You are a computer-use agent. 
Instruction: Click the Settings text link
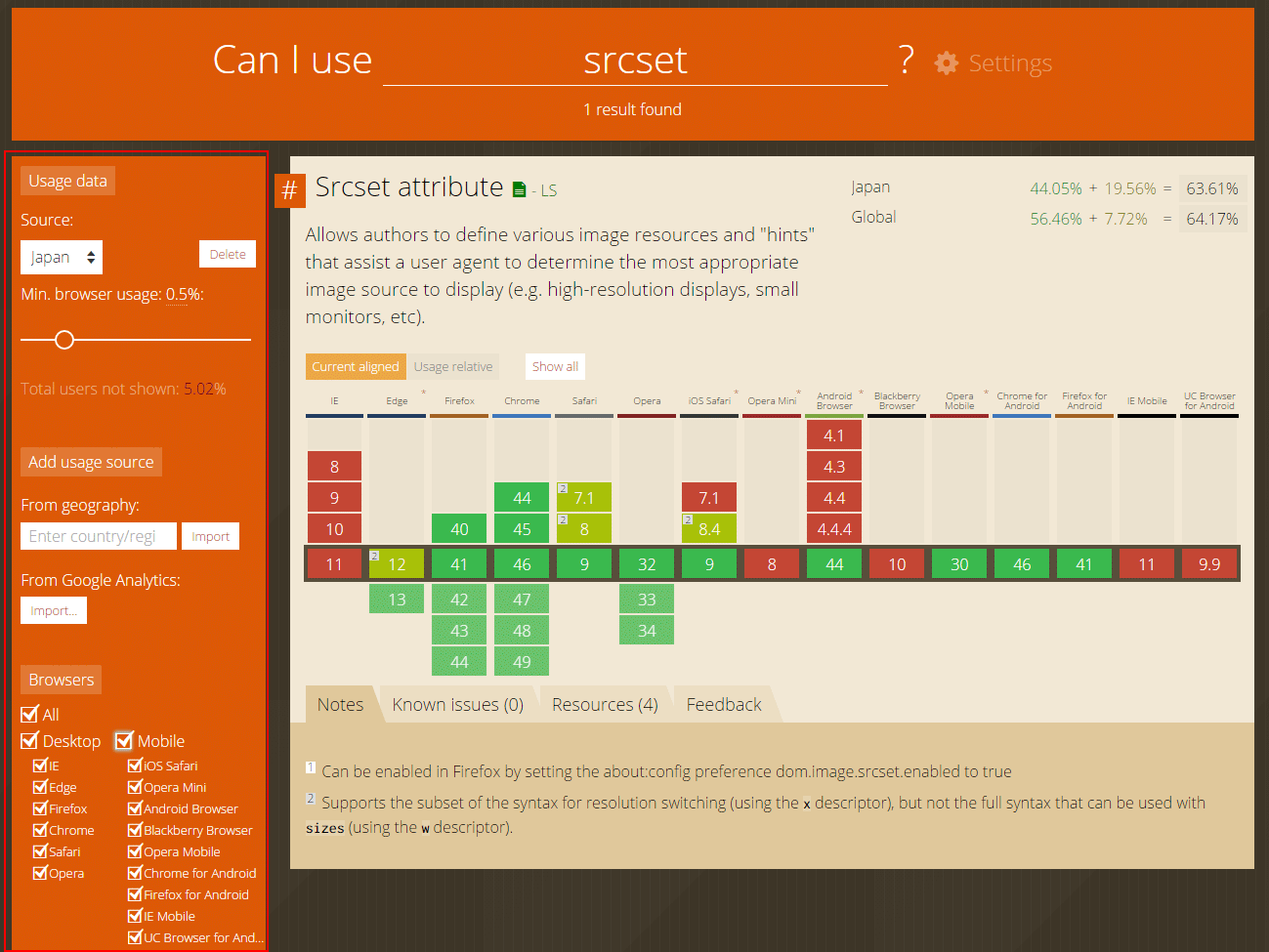(1010, 63)
